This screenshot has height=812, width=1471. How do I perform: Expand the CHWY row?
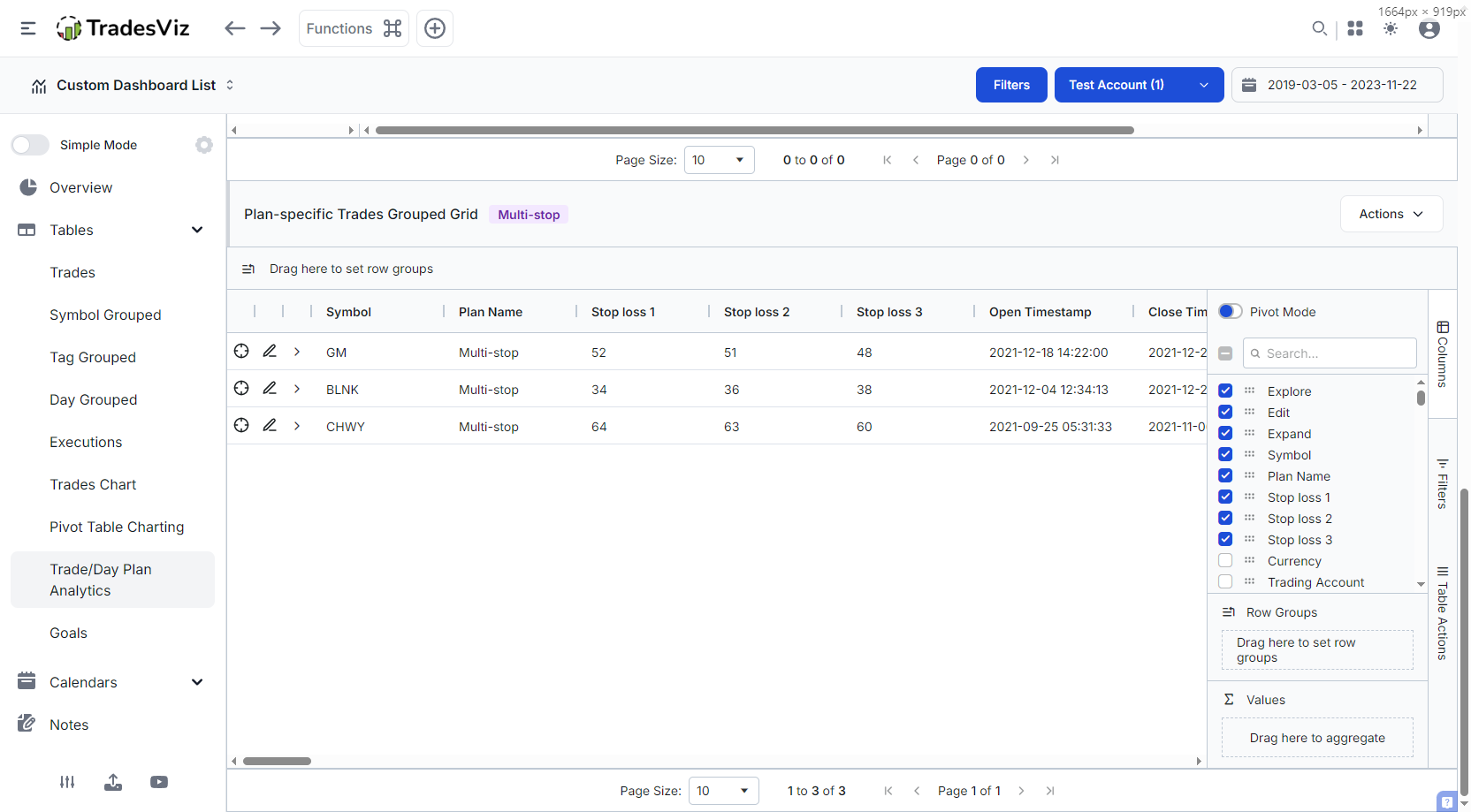297,426
